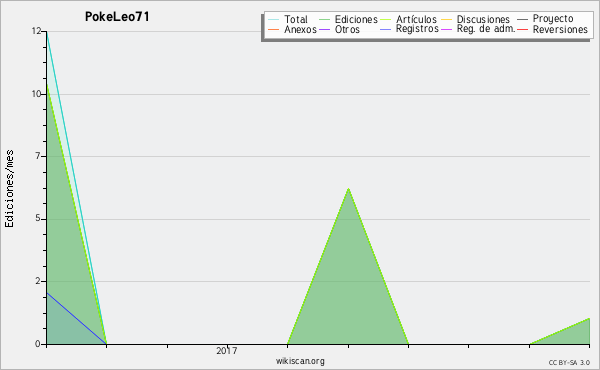
Task: Click the y-axis value 2
Action: 38,281
